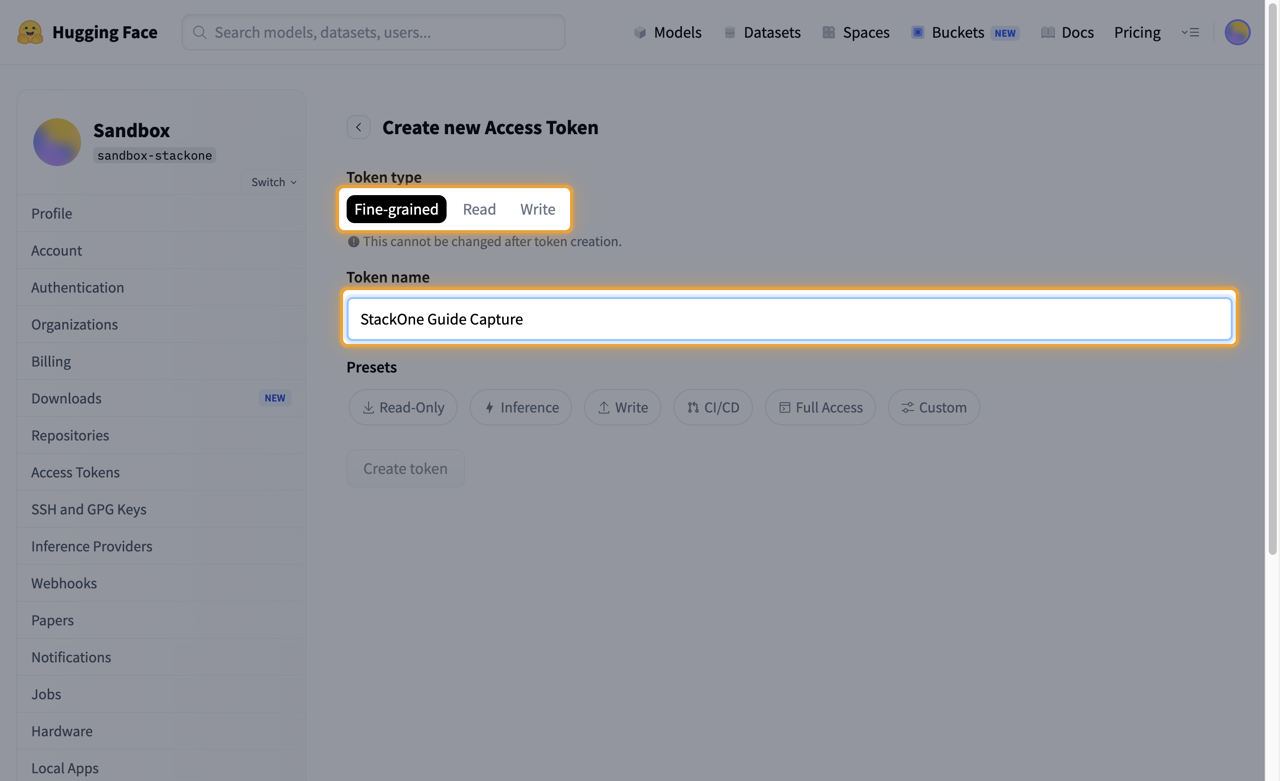Choose the Custom preset label

pyautogui.click(x=942, y=407)
